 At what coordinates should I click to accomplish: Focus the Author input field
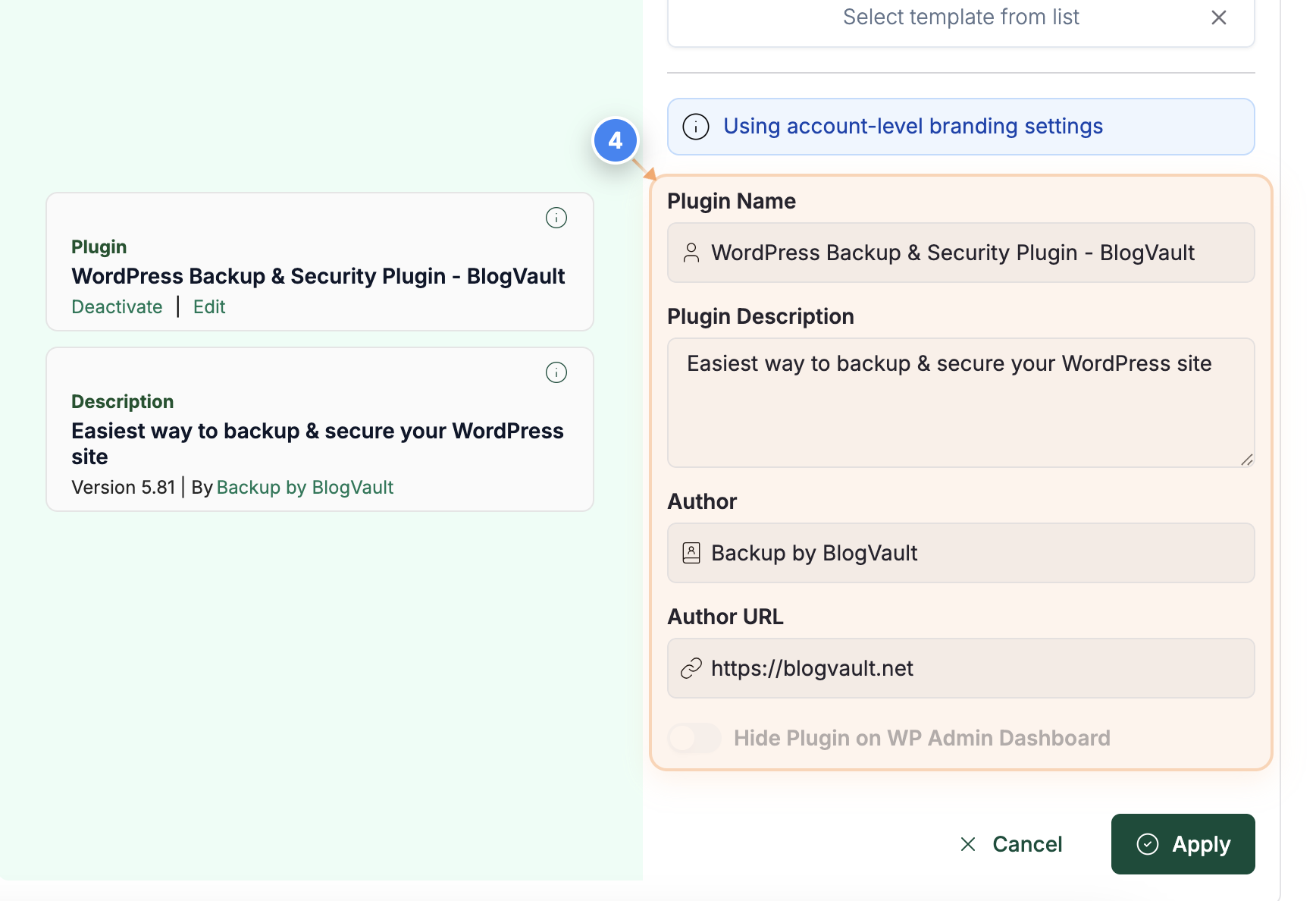coord(960,553)
